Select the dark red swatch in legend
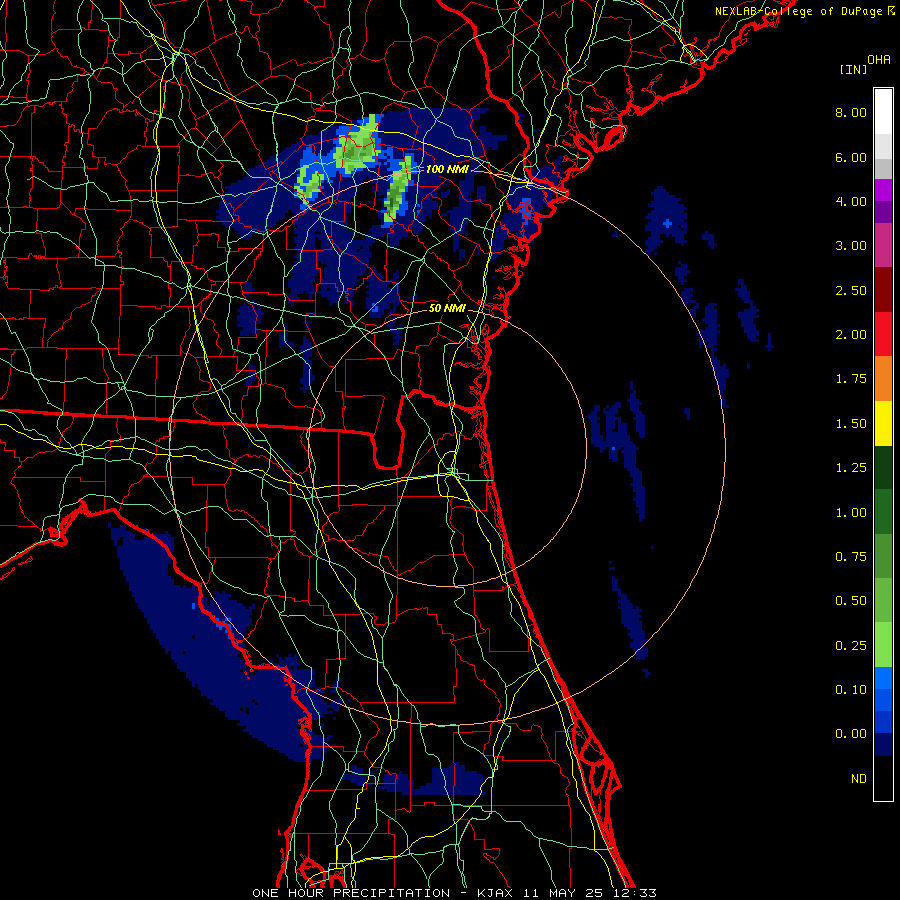The width and height of the screenshot is (900, 900). pyautogui.click(x=883, y=290)
